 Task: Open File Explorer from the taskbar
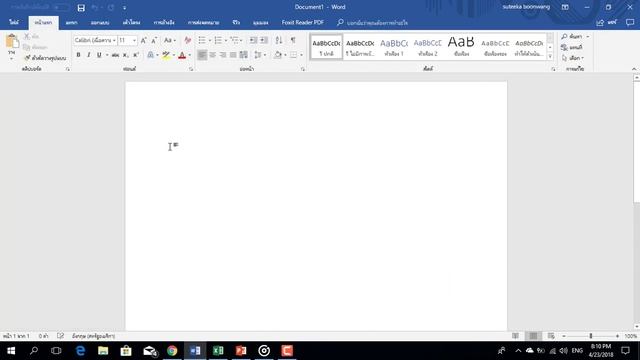(x=103, y=351)
